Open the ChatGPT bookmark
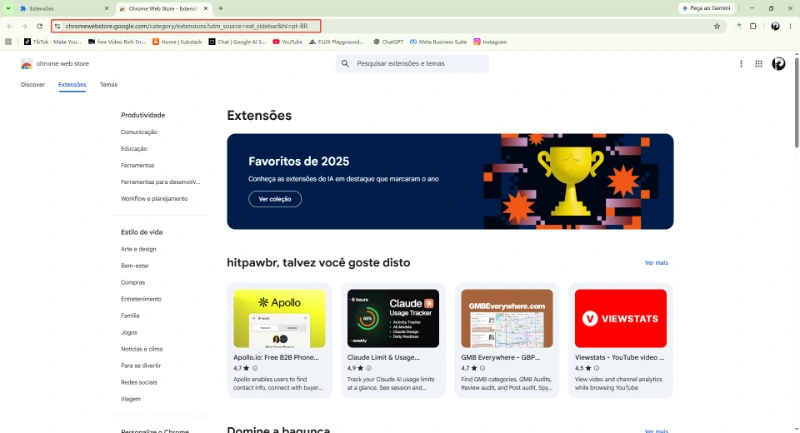Viewport: 800px width, 433px height. point(388,42)
